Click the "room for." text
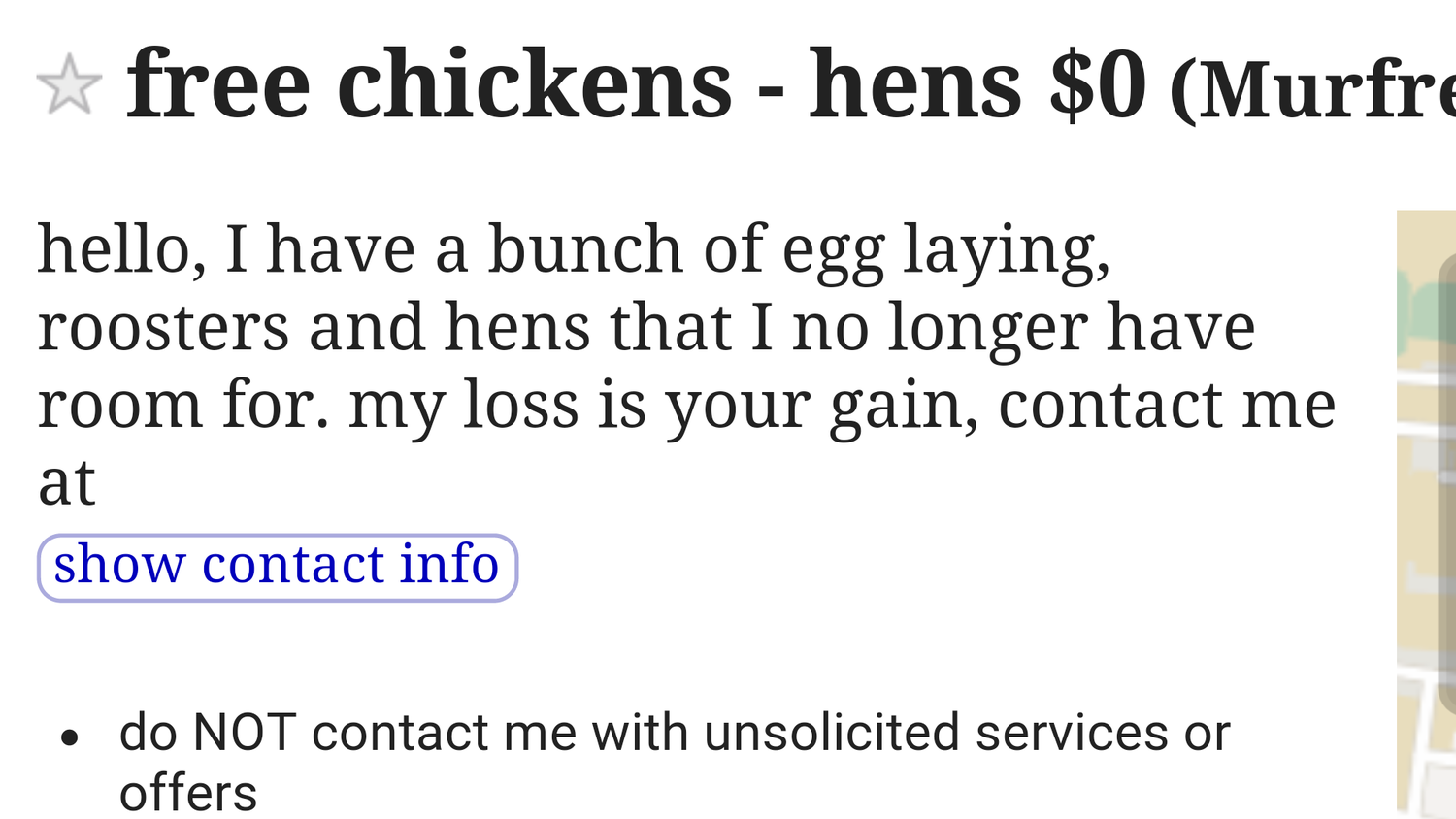This screenshot has height=819, width=1456. [x=183, y=405]
